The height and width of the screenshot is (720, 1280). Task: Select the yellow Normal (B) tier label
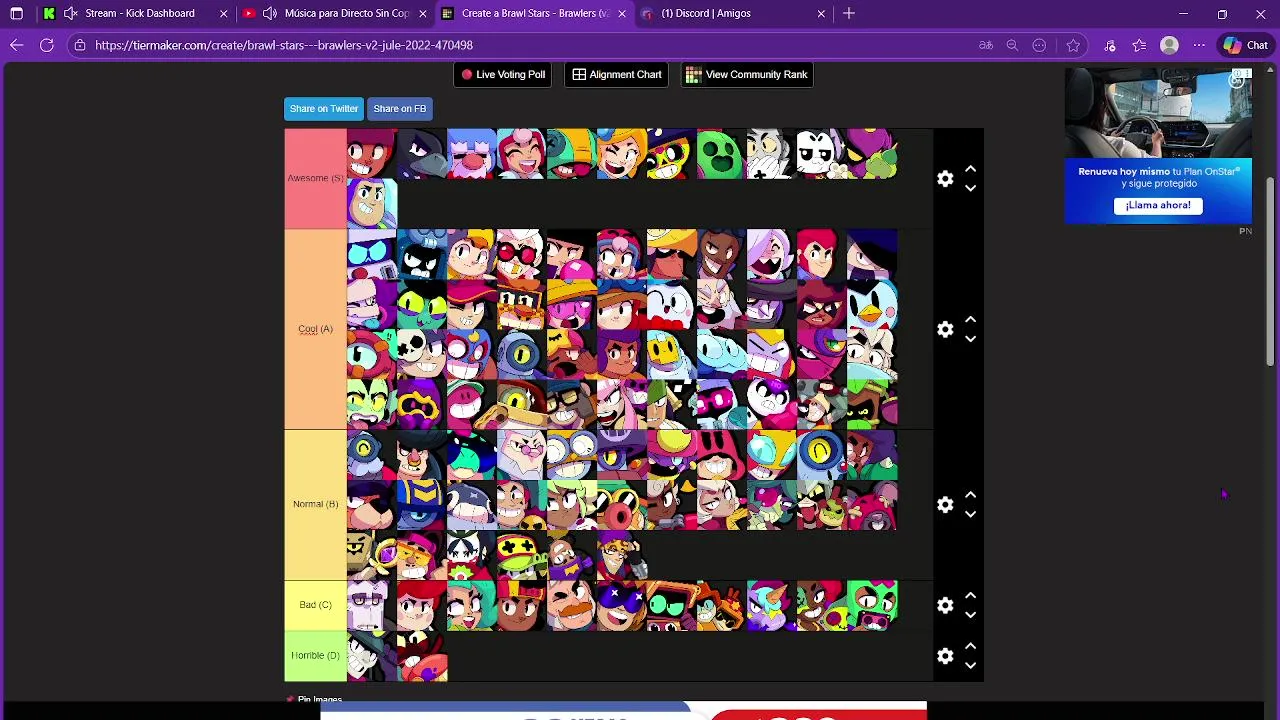coord(315,504)
